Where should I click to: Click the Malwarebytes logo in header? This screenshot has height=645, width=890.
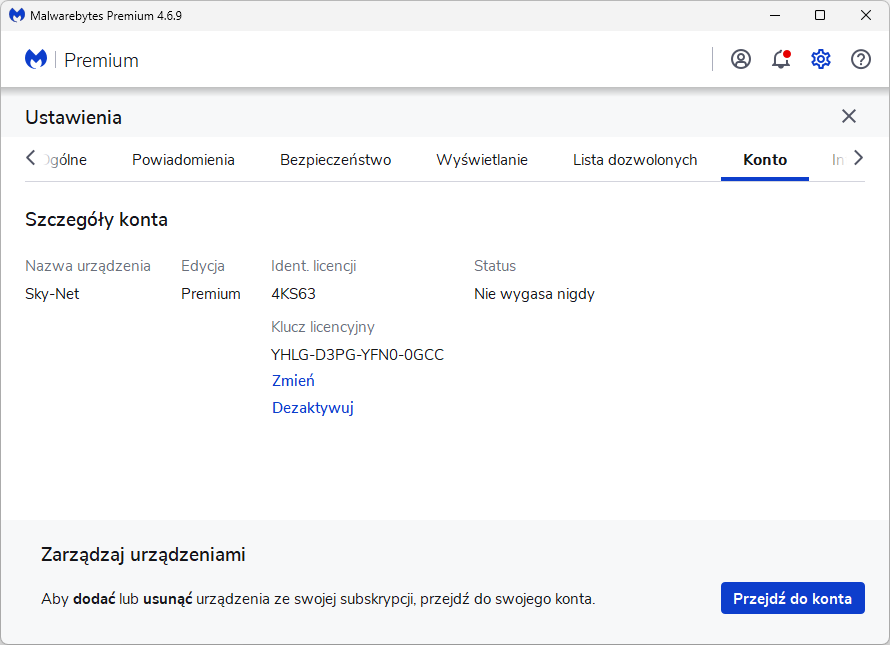pyautogui.click(x=36, y=59)
